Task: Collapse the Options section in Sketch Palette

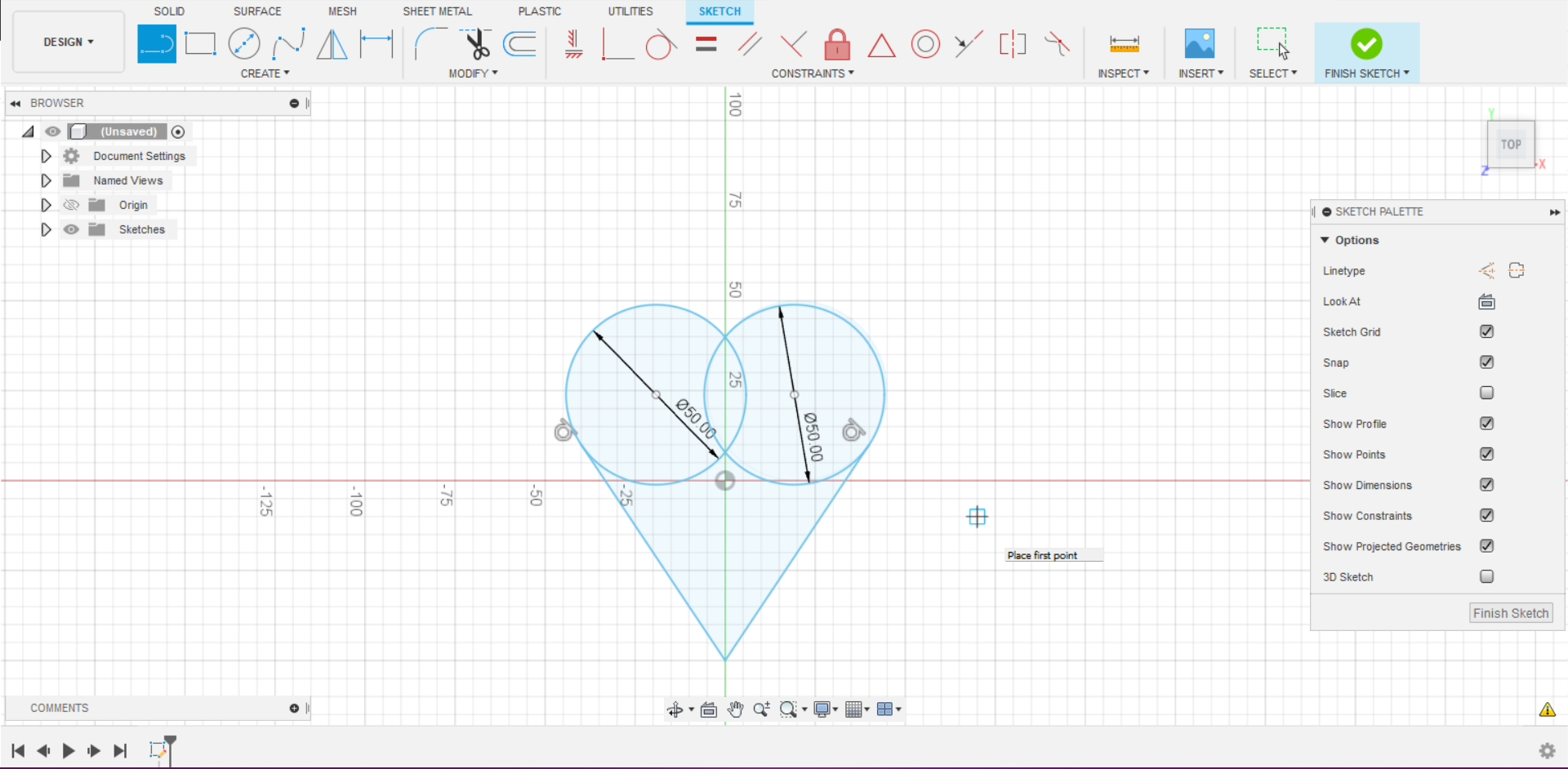Action: pyautogui.click(x=1325, y=240)
